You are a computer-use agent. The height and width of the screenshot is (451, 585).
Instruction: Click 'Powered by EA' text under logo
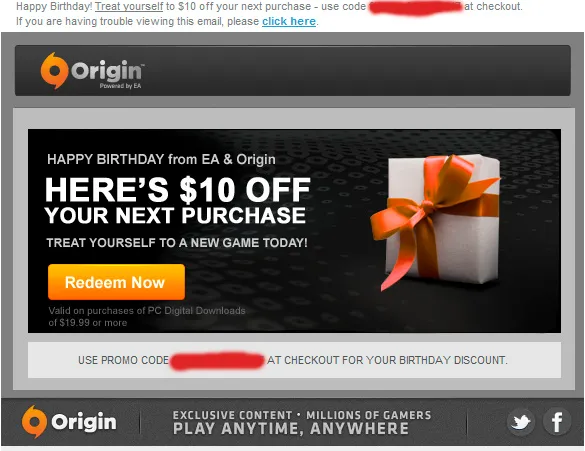click(120, 86)
